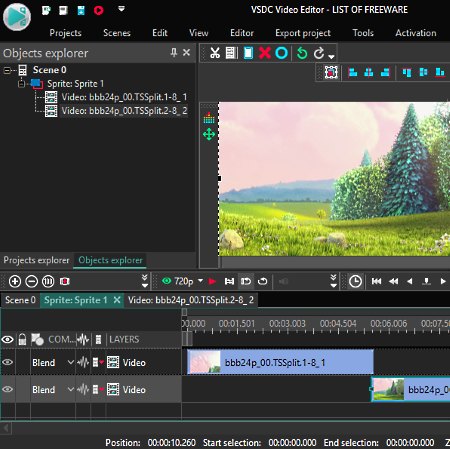The width and height of the screenshot is (450, 449).
Task: Open the Video bbb24p_00.TSSplit.2-8_2 timeline tab
Action: pos(191,300)
